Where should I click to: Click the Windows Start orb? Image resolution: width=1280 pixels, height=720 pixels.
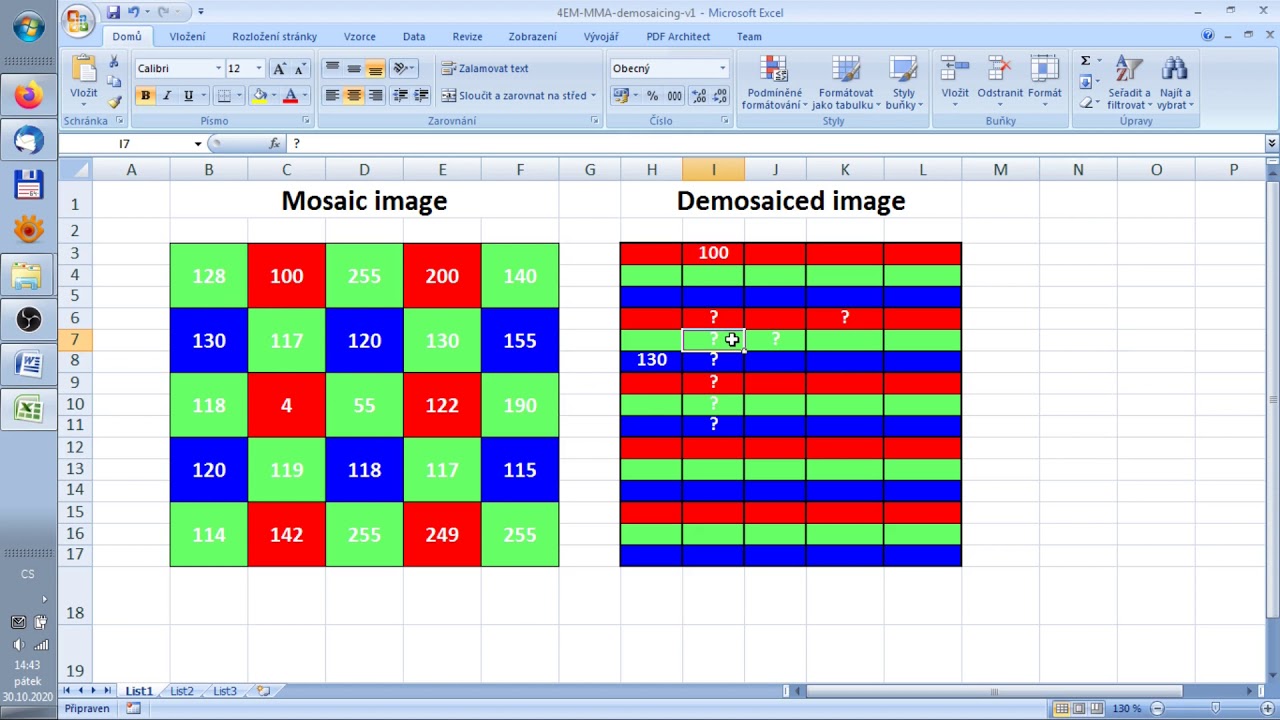[28, 27]
